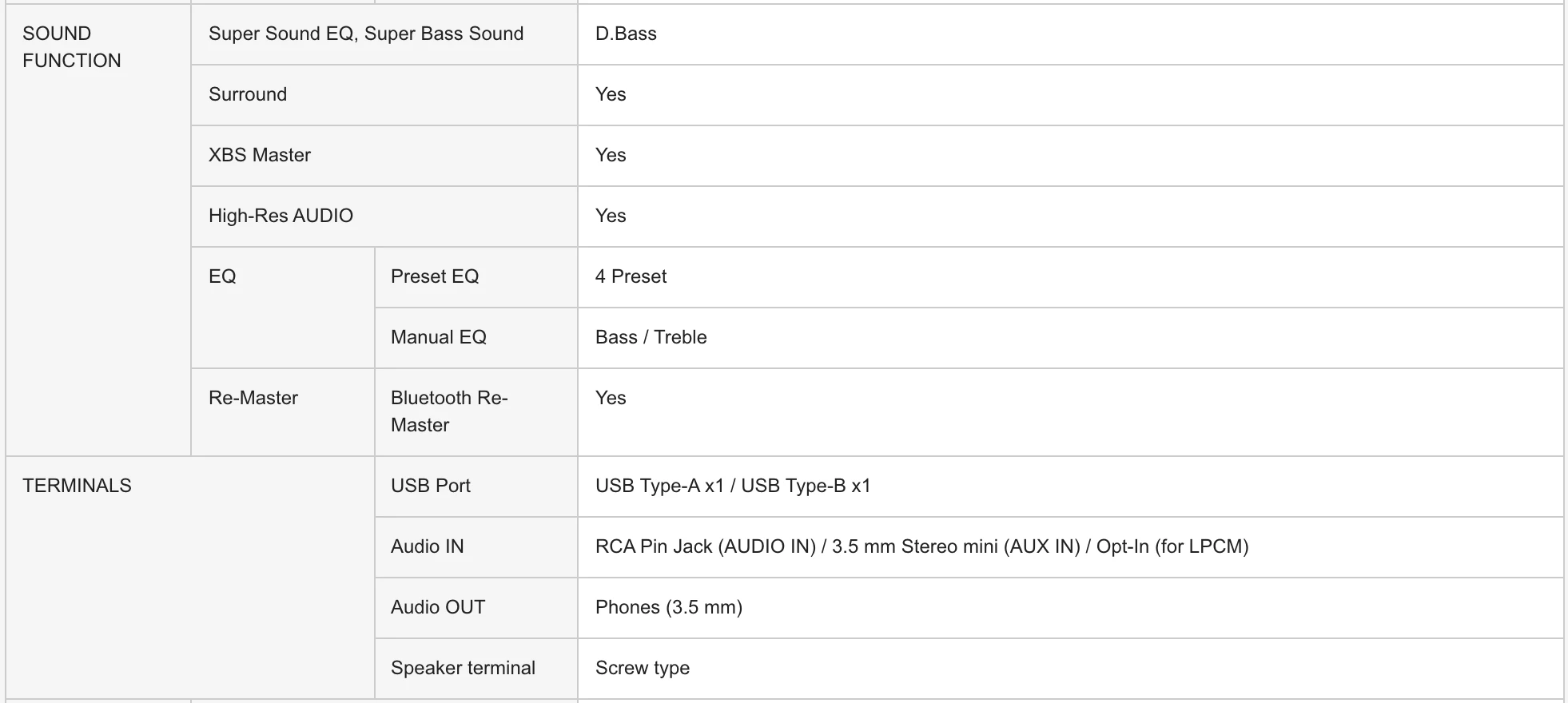1568x703 pixels.
Task: Select the Super Sound EQ, Super Bass Sound label
Action: point(366,34)
